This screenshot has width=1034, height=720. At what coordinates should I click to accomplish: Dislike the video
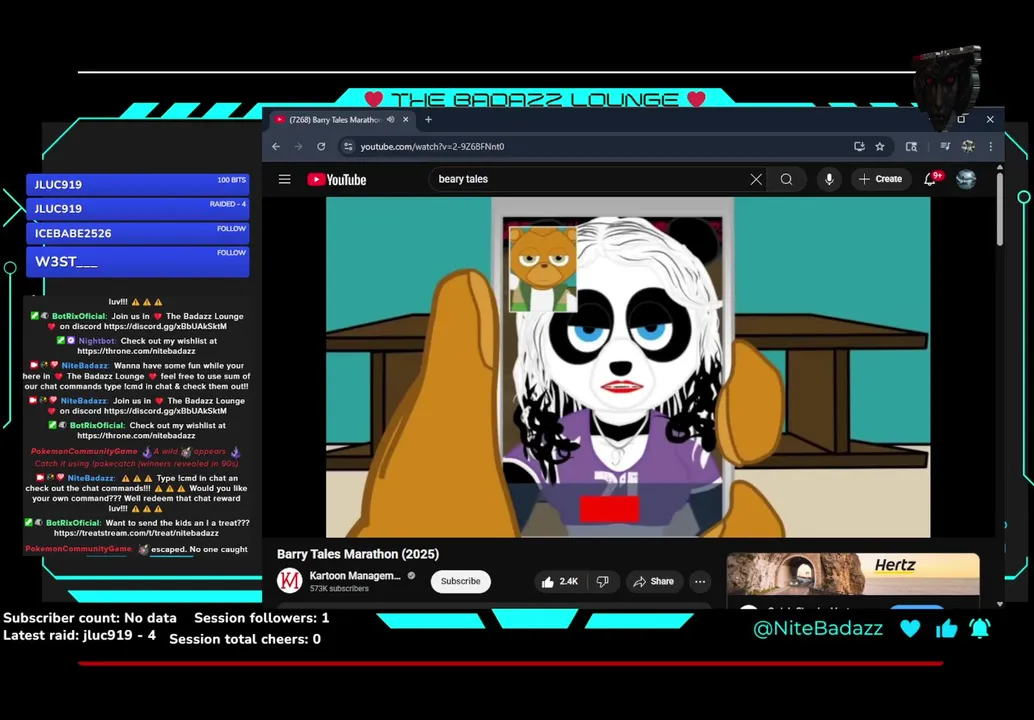coord(602,582)
